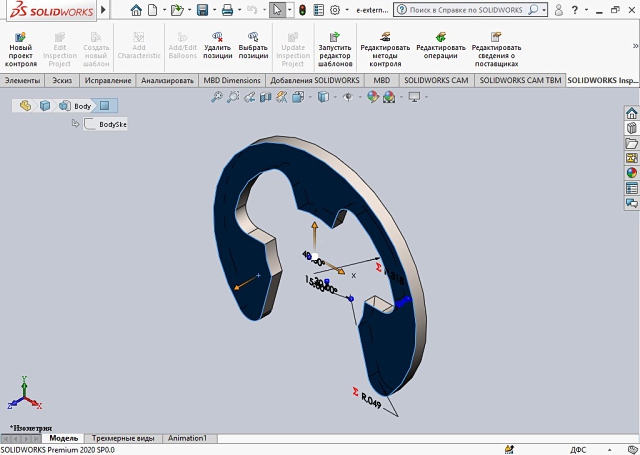Open the Display Style dropdown arrow
This screenshot has width=640, height=455.
point(334,97)
